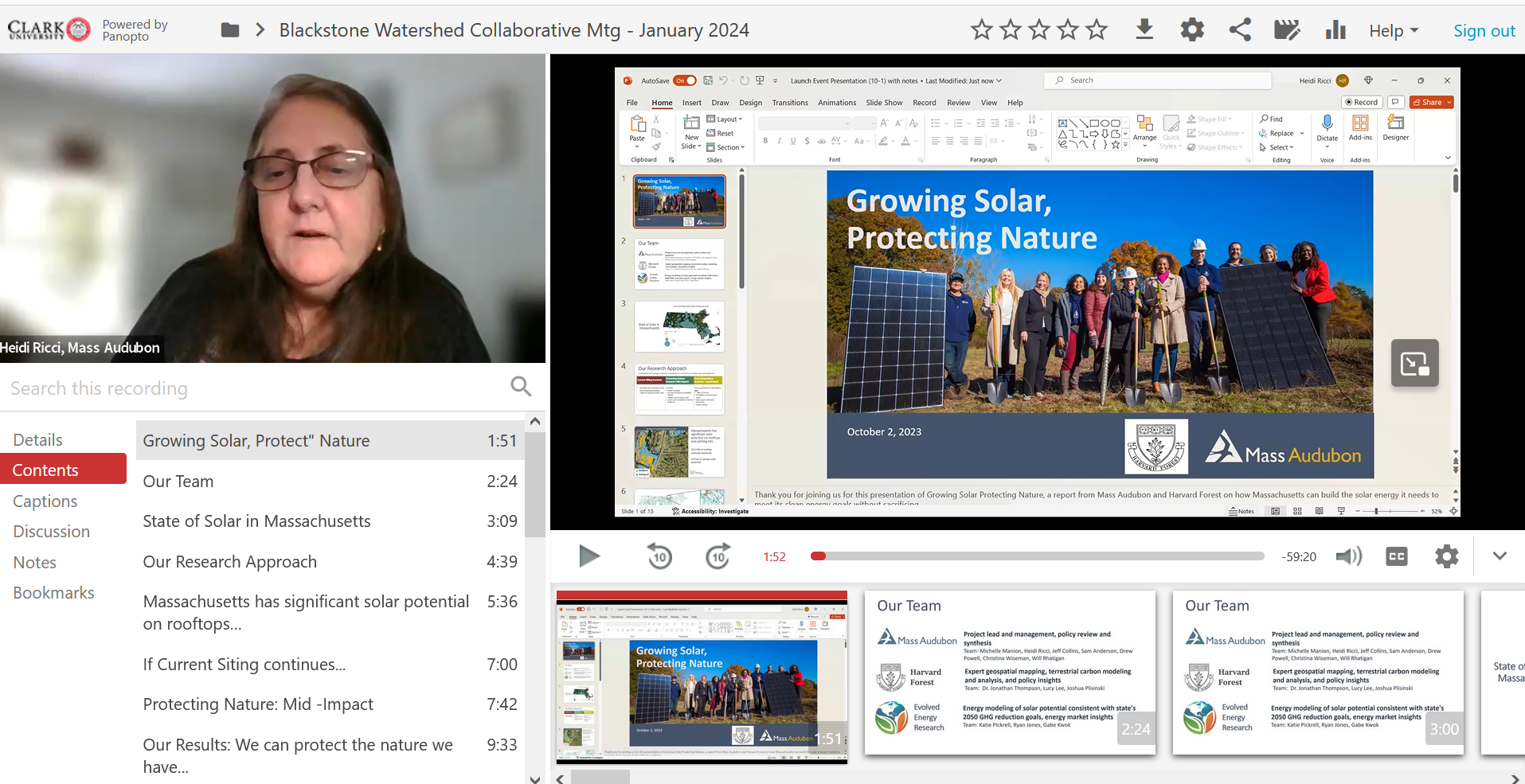Toggle the remaining time display -59:20
The height and width of the screenshot is (784, 1525).
1299,557
